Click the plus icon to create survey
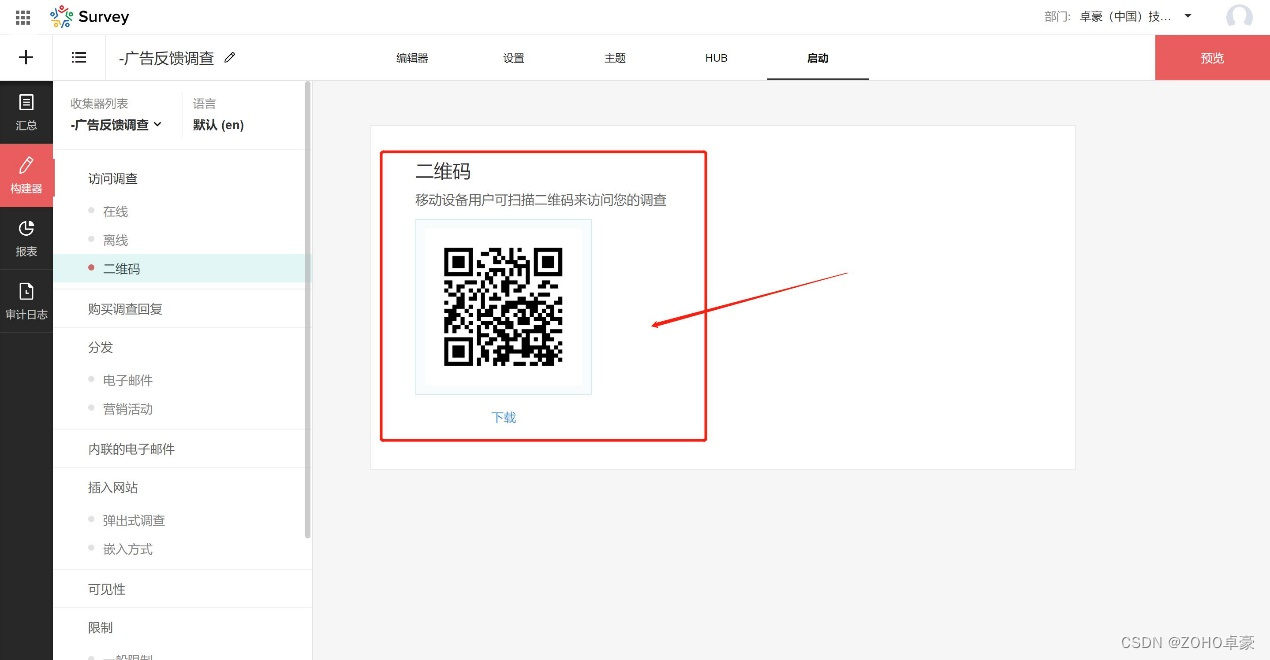The image size is (1270, 660). 26,58
